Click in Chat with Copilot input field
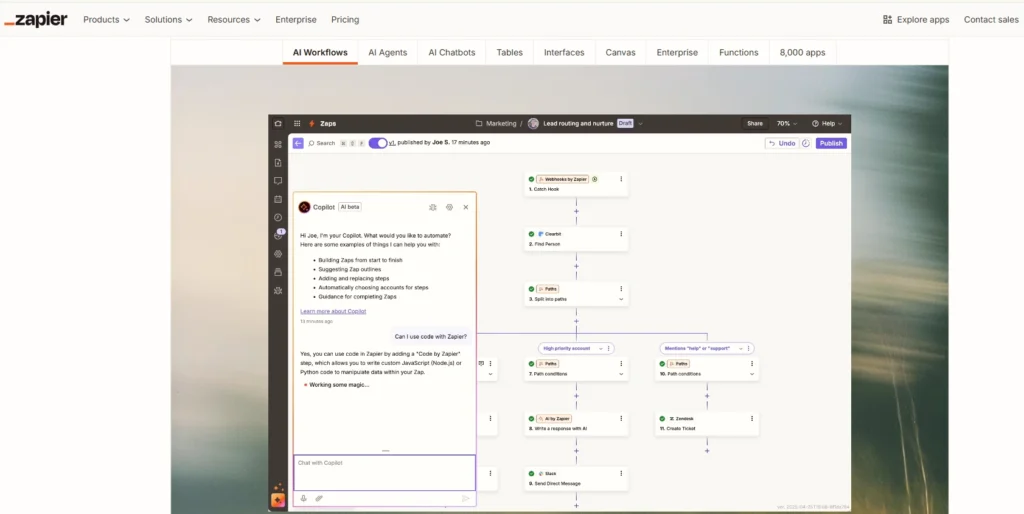 point(385,473)
